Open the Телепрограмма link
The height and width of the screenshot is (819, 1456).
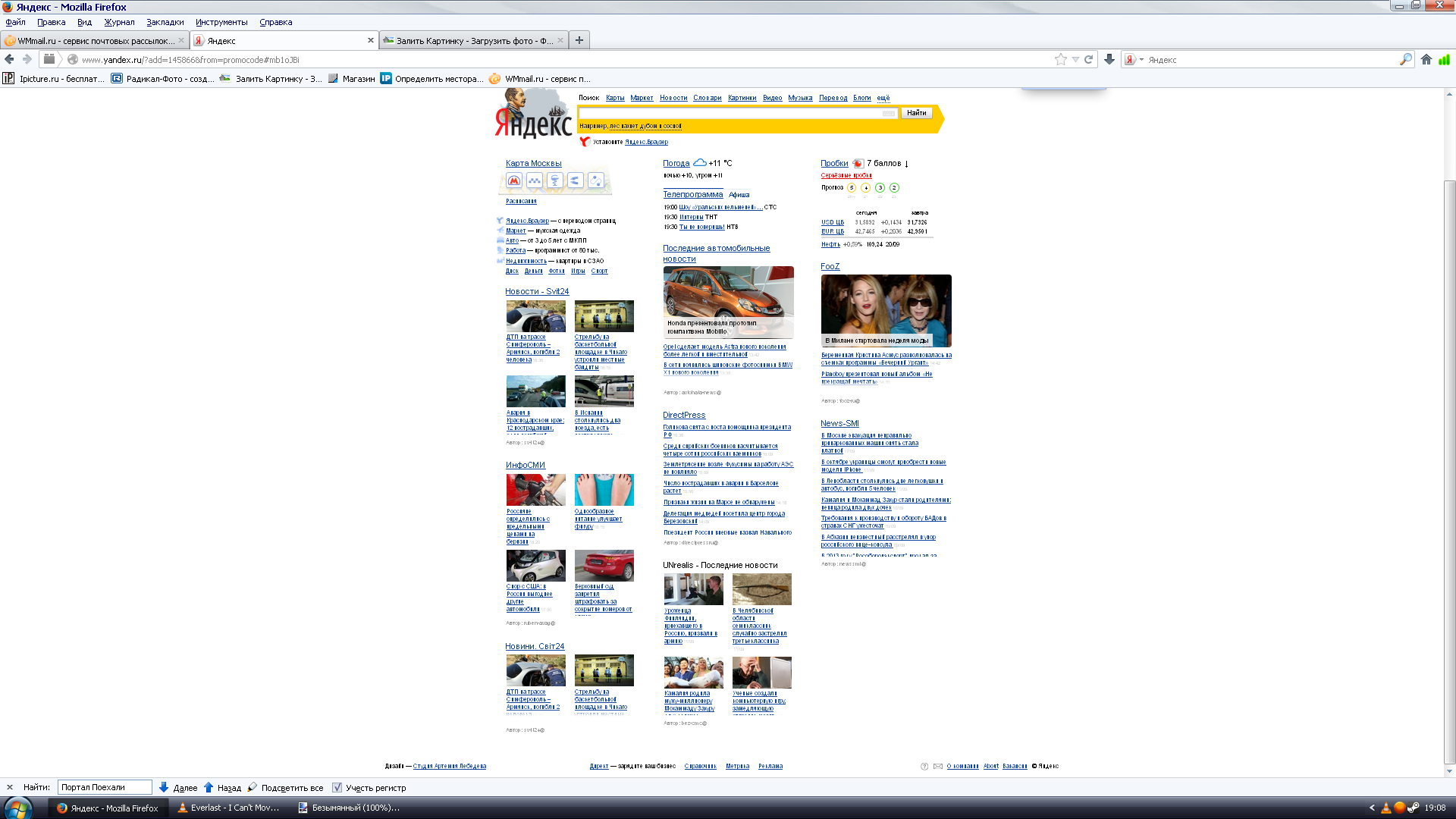click(693, 194)
